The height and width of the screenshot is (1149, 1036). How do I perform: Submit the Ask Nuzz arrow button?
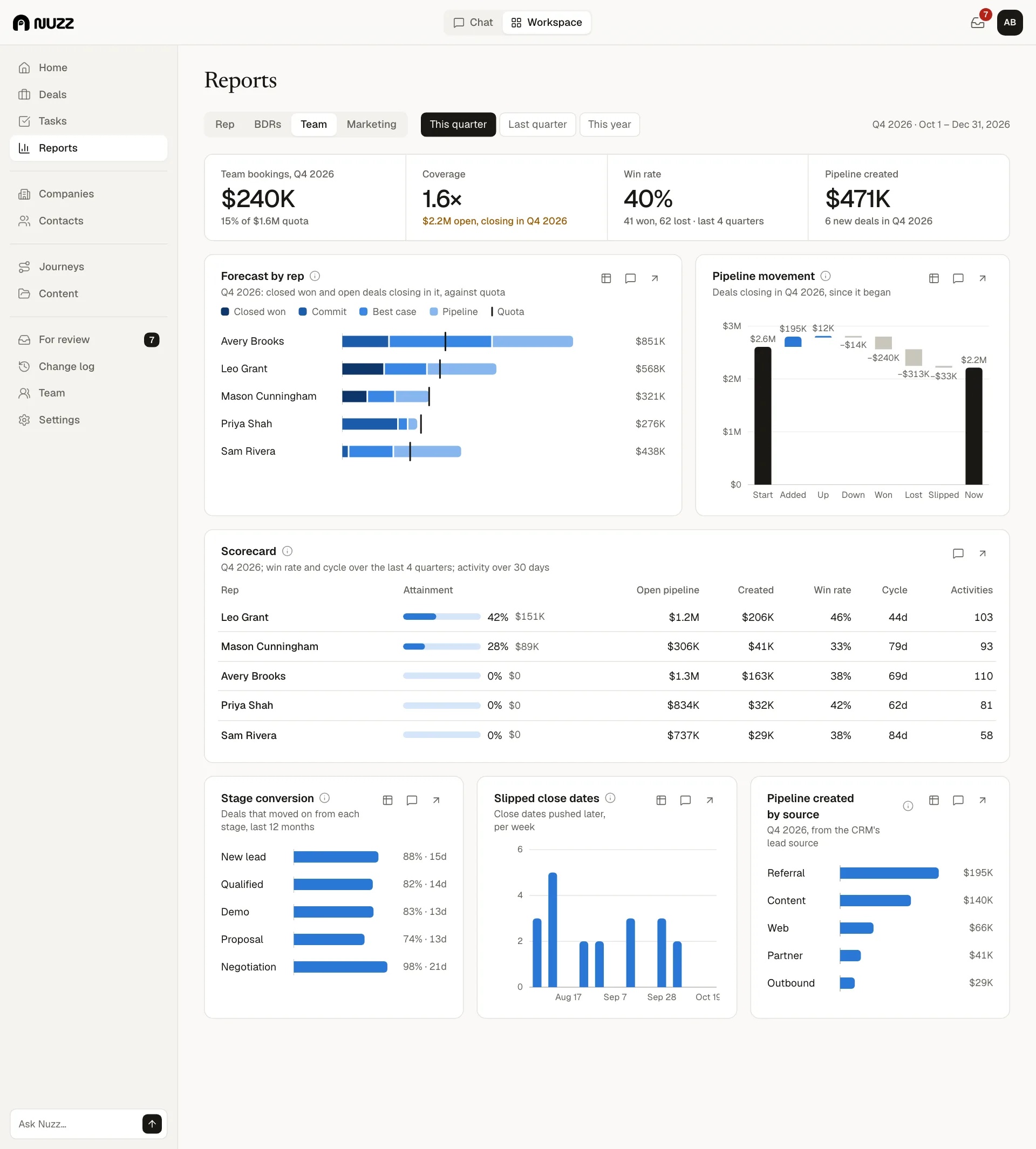coord(152,1124)
